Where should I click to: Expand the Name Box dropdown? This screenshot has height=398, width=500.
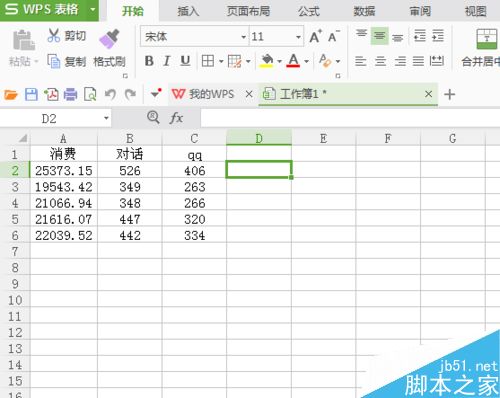106,118
